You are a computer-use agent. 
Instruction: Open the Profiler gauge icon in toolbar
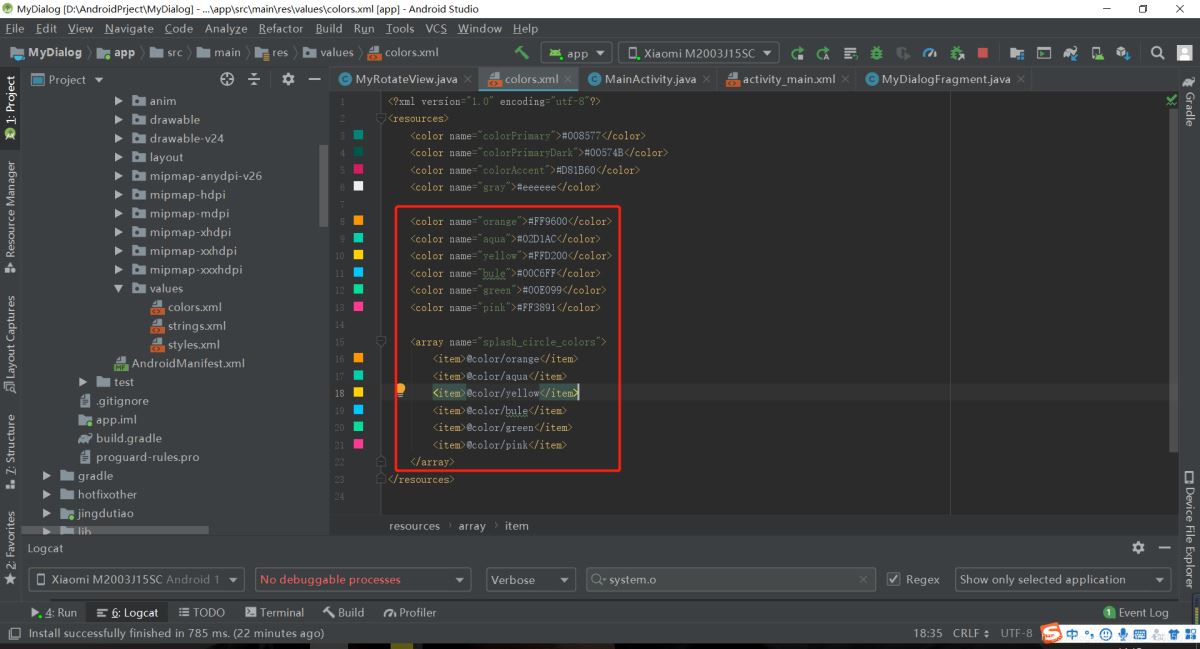tap(929, 53)
